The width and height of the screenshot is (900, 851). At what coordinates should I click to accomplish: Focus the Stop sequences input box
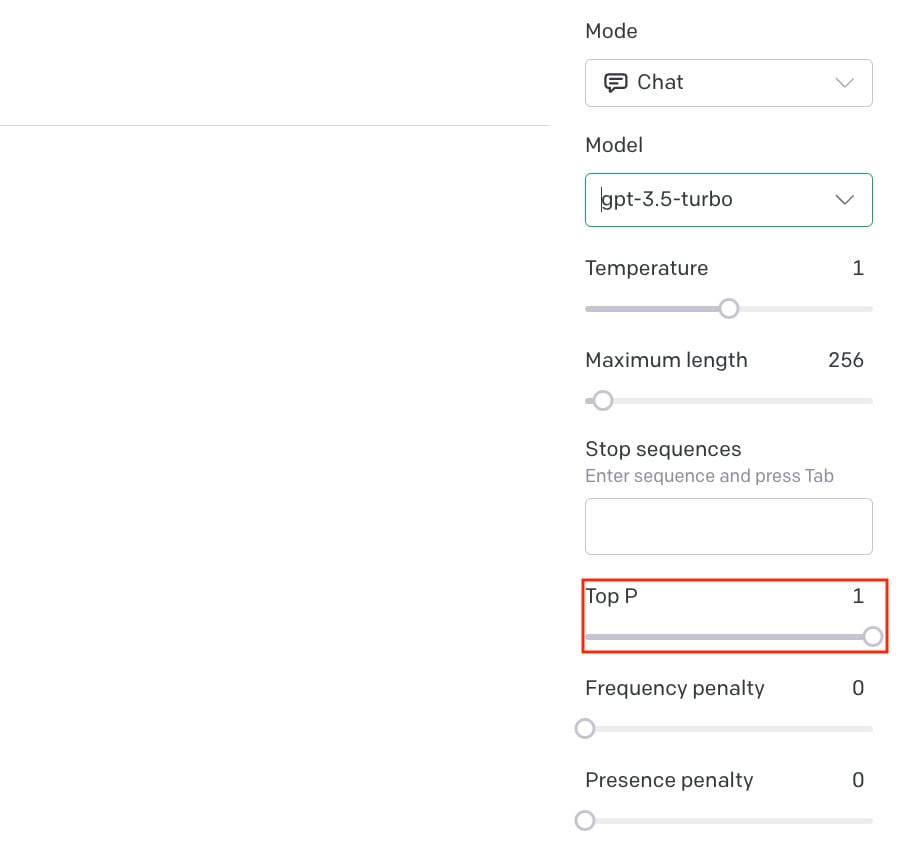[728, 526]
